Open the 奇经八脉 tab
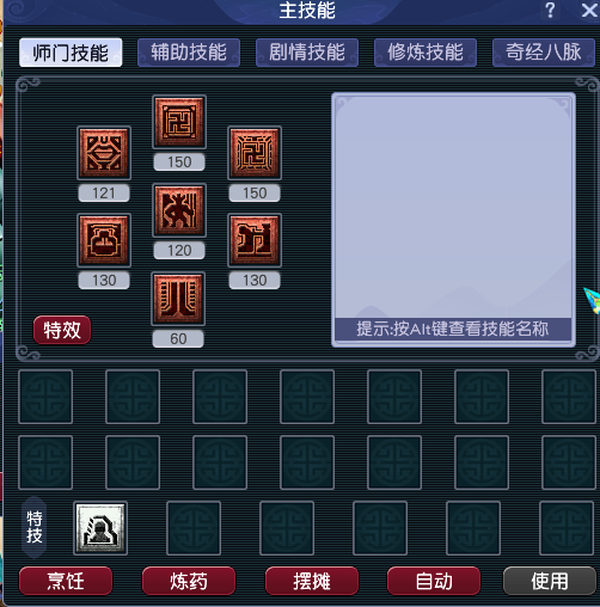 (543, 52)
